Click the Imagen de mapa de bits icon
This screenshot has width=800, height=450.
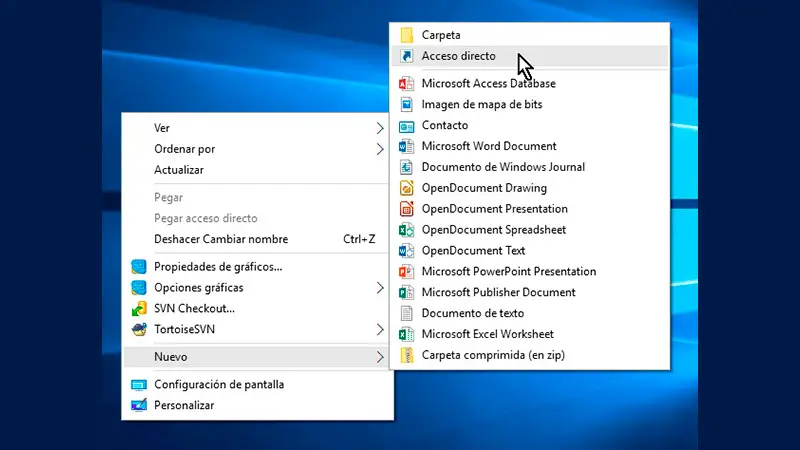tap(407, 104)
